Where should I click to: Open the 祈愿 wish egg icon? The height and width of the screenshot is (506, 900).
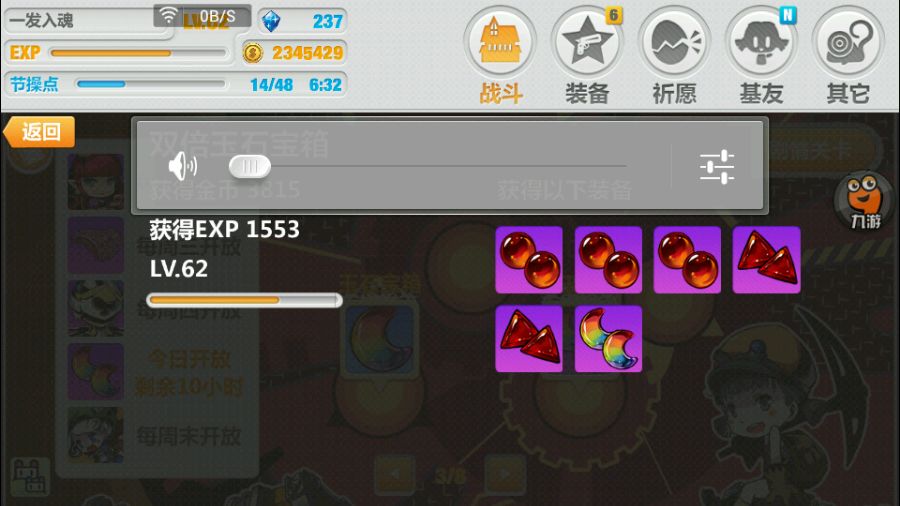coord(673,42)
